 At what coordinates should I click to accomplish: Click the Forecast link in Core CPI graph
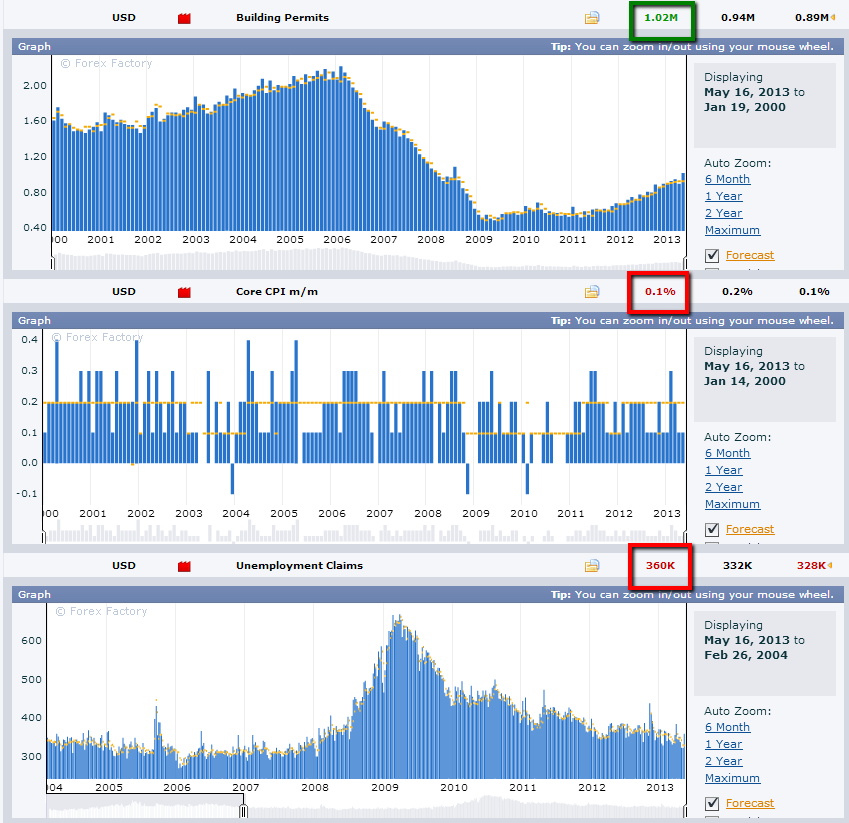coord(750,529)
